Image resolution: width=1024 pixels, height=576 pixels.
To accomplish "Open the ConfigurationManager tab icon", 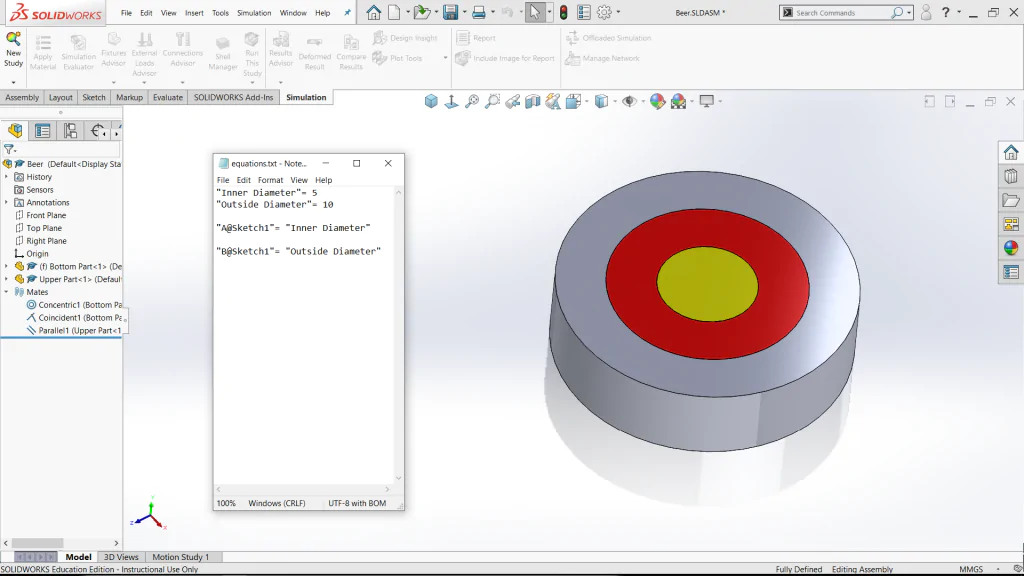I will pos(70,131).
